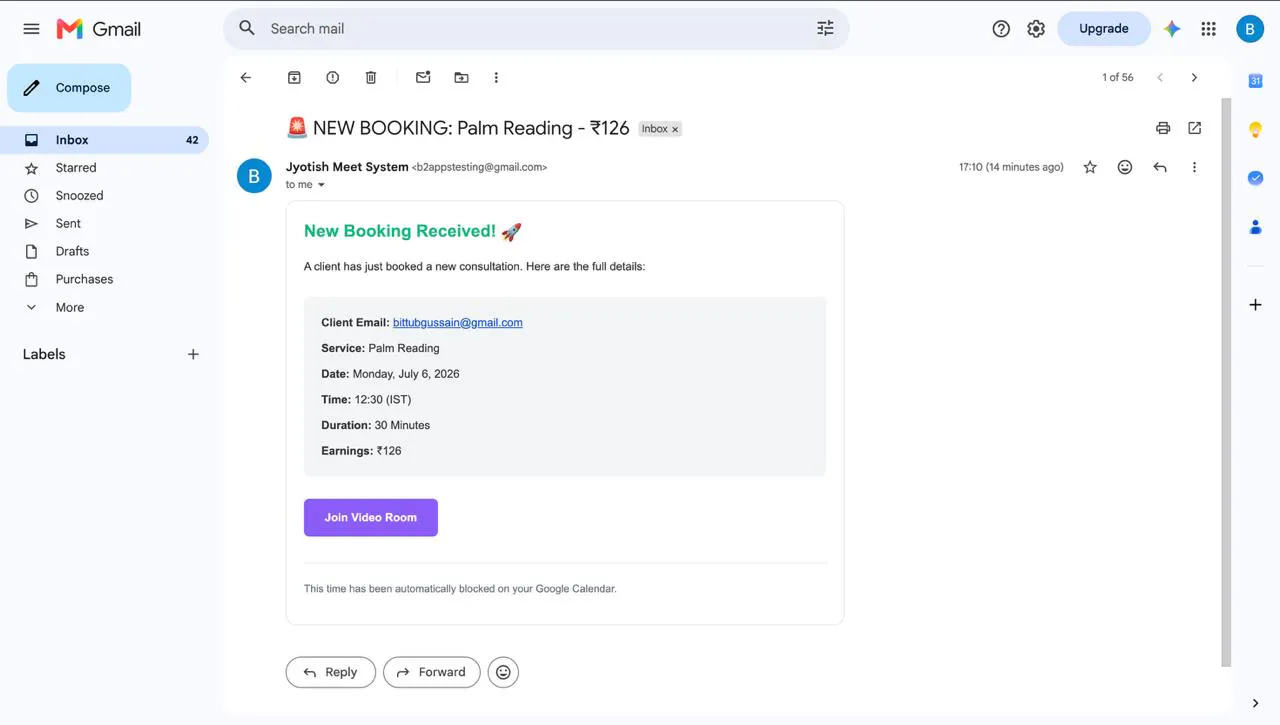1280x725 pixels.
Task: Open Google Keep side panel
Action: [x=1255, y=129]
